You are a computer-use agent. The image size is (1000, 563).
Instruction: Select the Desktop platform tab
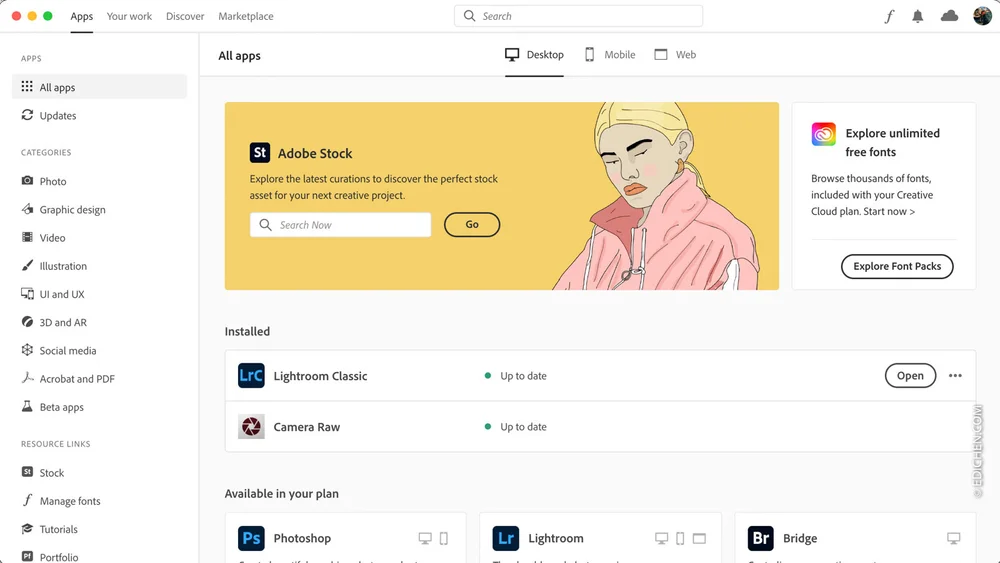(534, 55)
